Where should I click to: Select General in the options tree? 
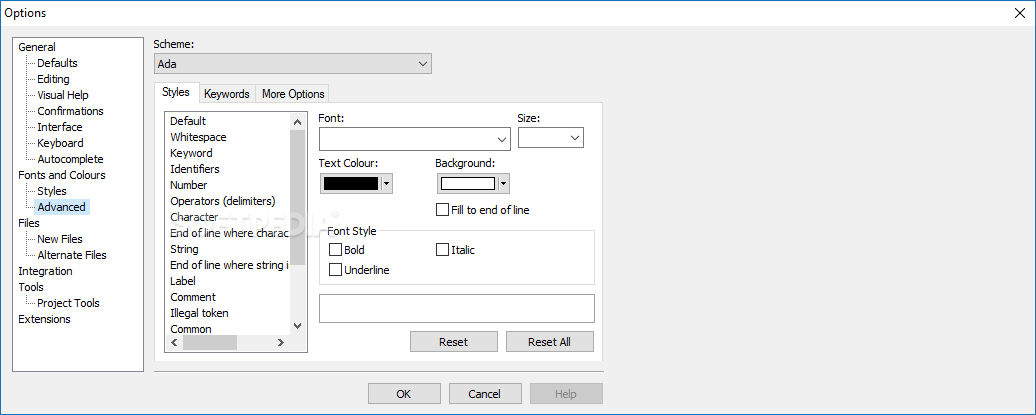(x=37, y=47)
